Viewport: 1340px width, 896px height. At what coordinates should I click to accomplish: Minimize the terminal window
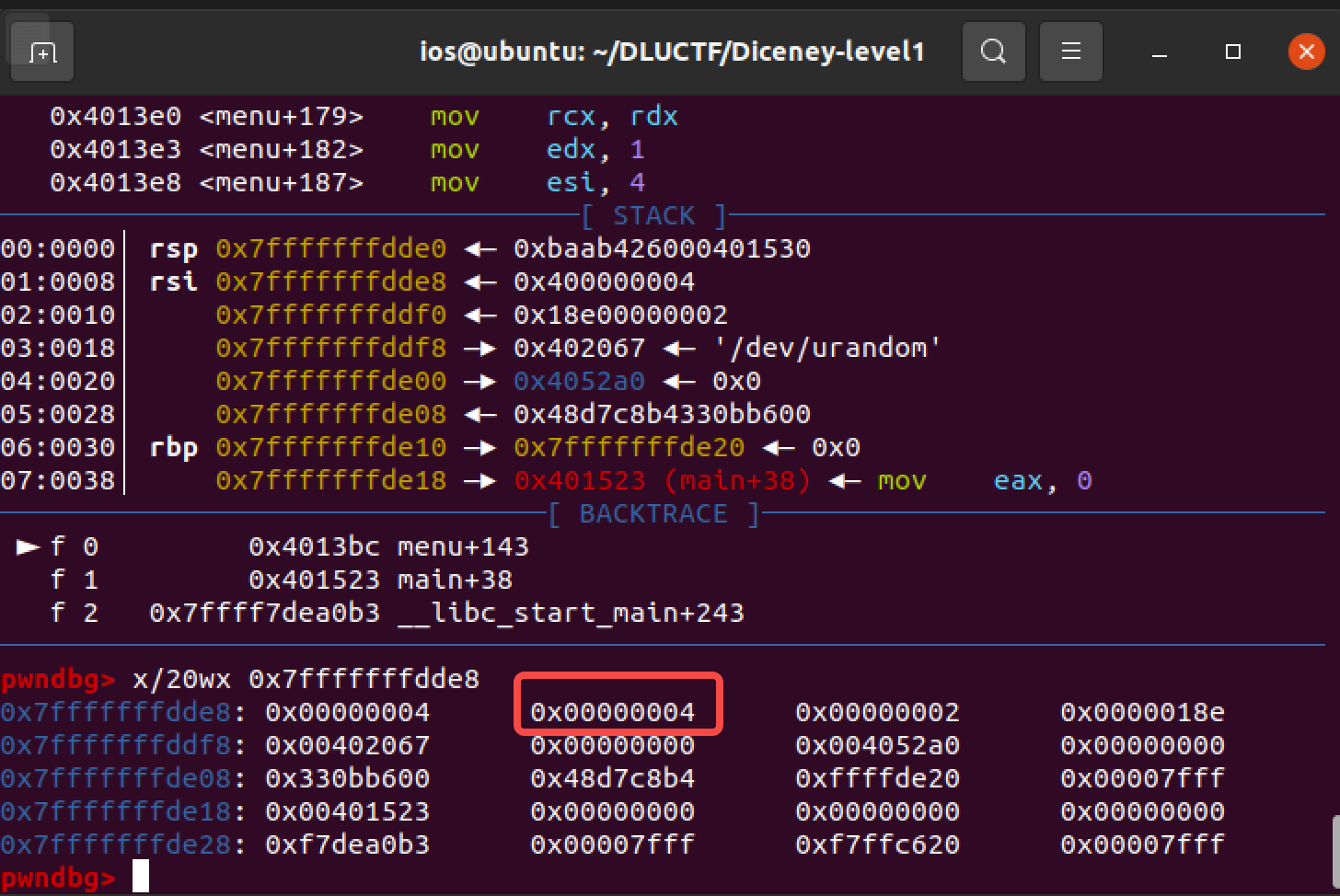[1160, 52]
